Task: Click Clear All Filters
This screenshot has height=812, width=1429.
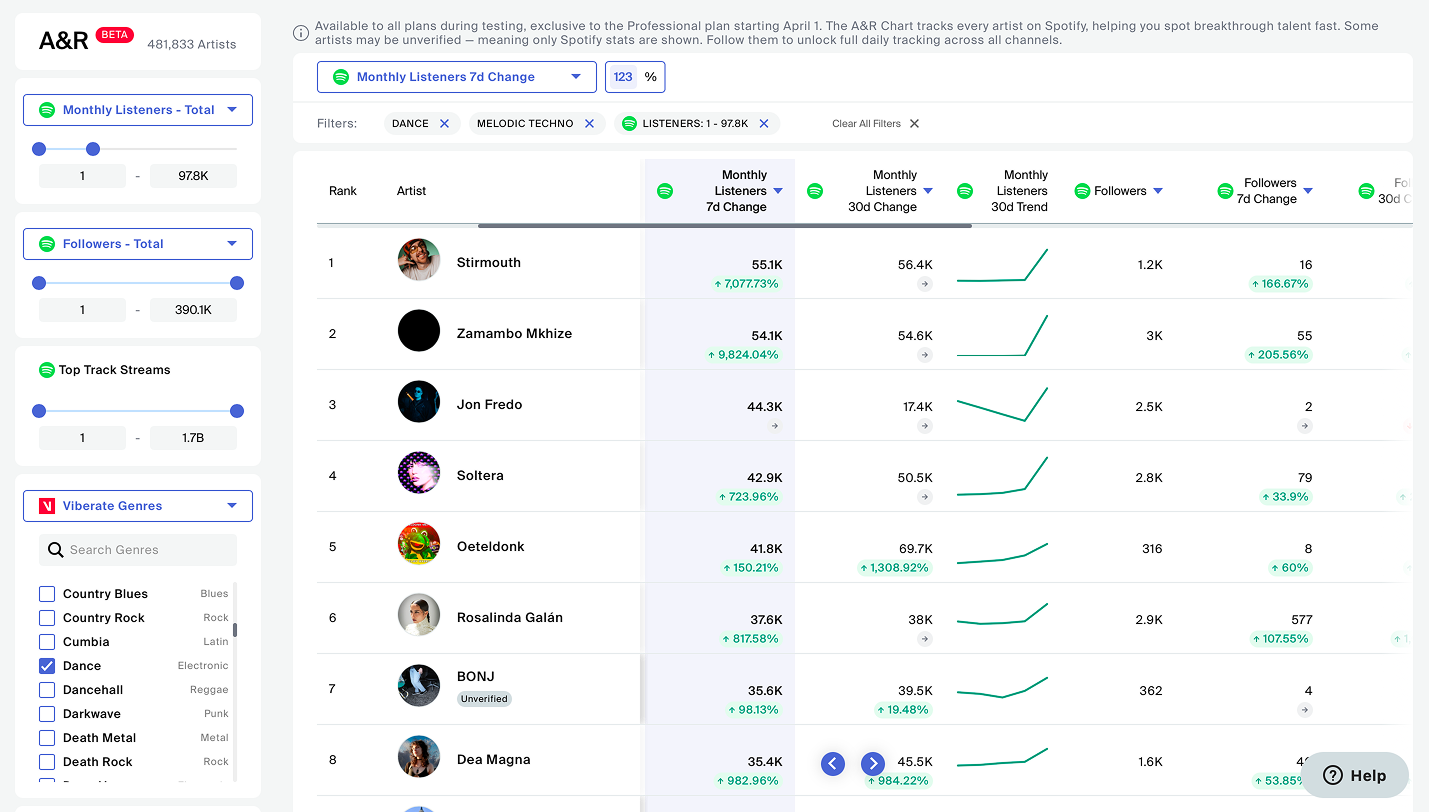Action: [x=875, y=124]
